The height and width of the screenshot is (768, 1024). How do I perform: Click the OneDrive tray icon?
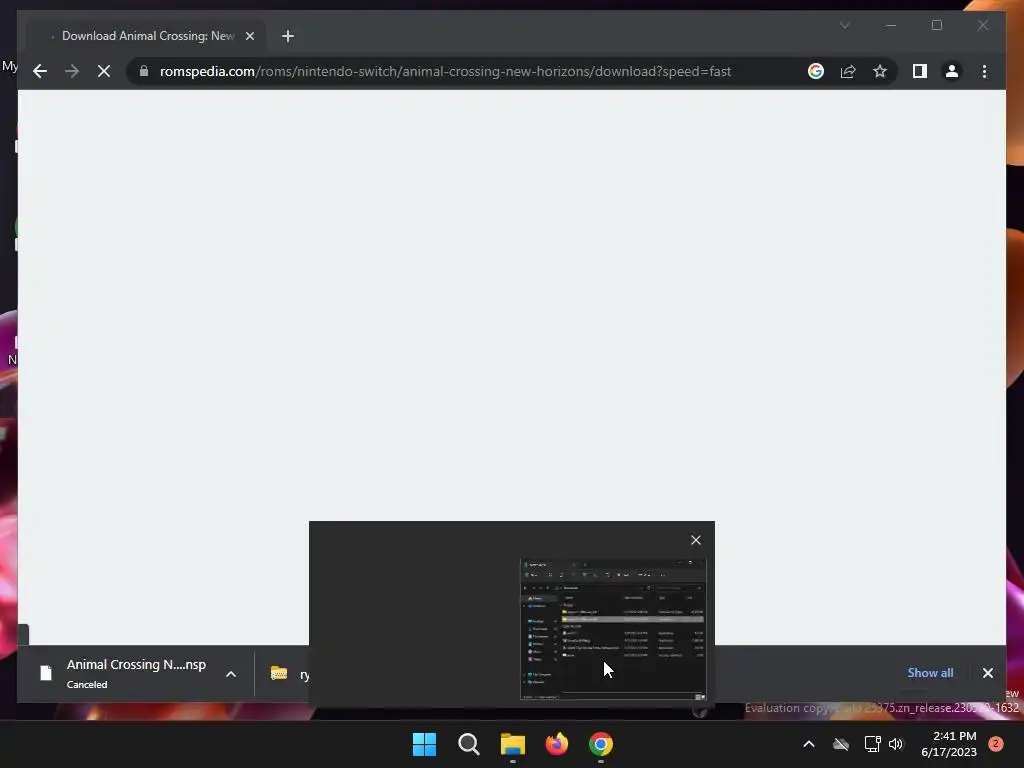coord(841,744)
